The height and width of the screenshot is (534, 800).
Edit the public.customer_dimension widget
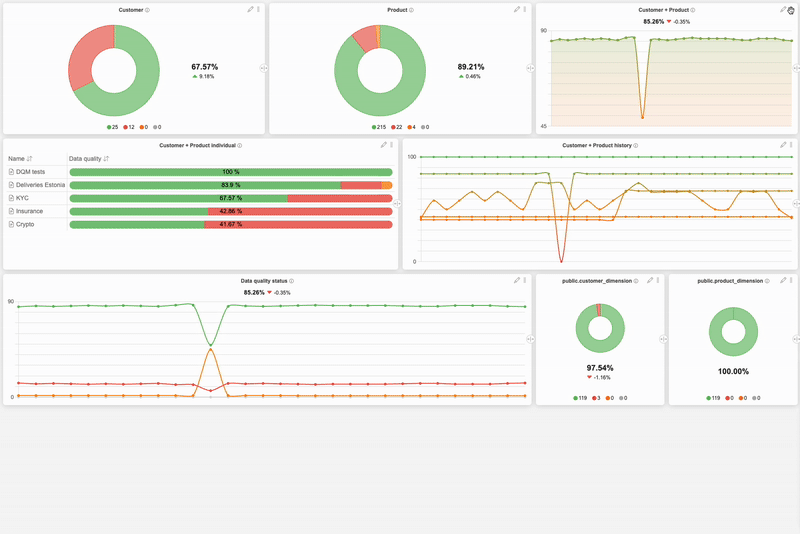[649, 281]
